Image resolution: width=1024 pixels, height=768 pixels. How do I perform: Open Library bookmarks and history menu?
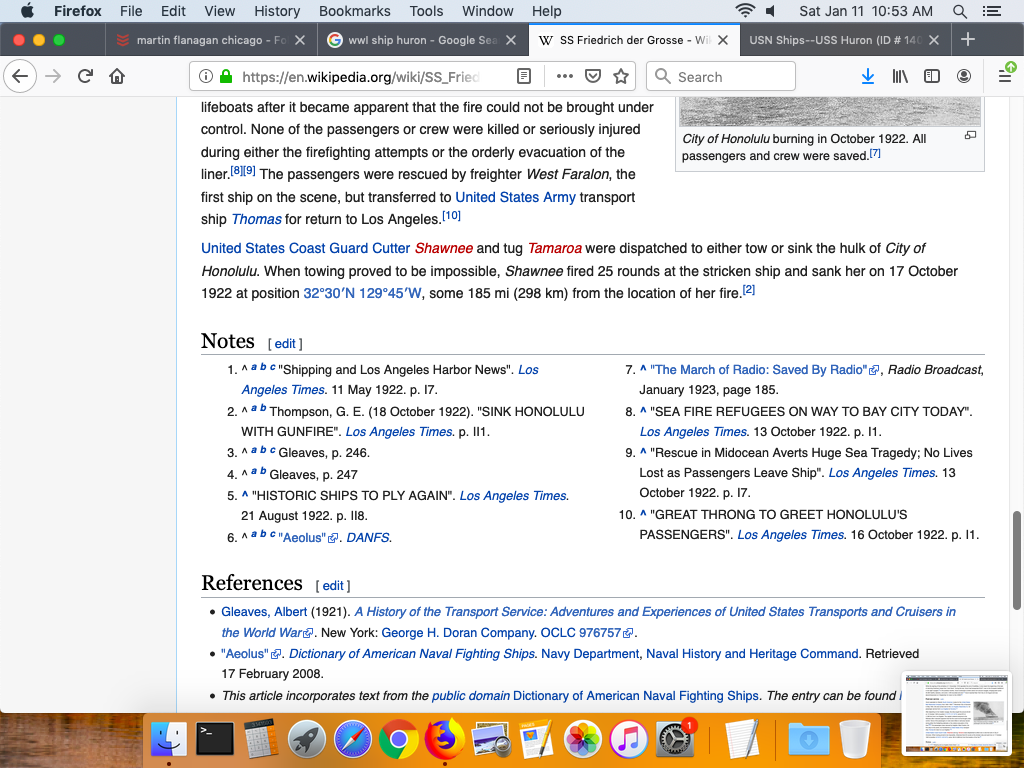[900, 77]
